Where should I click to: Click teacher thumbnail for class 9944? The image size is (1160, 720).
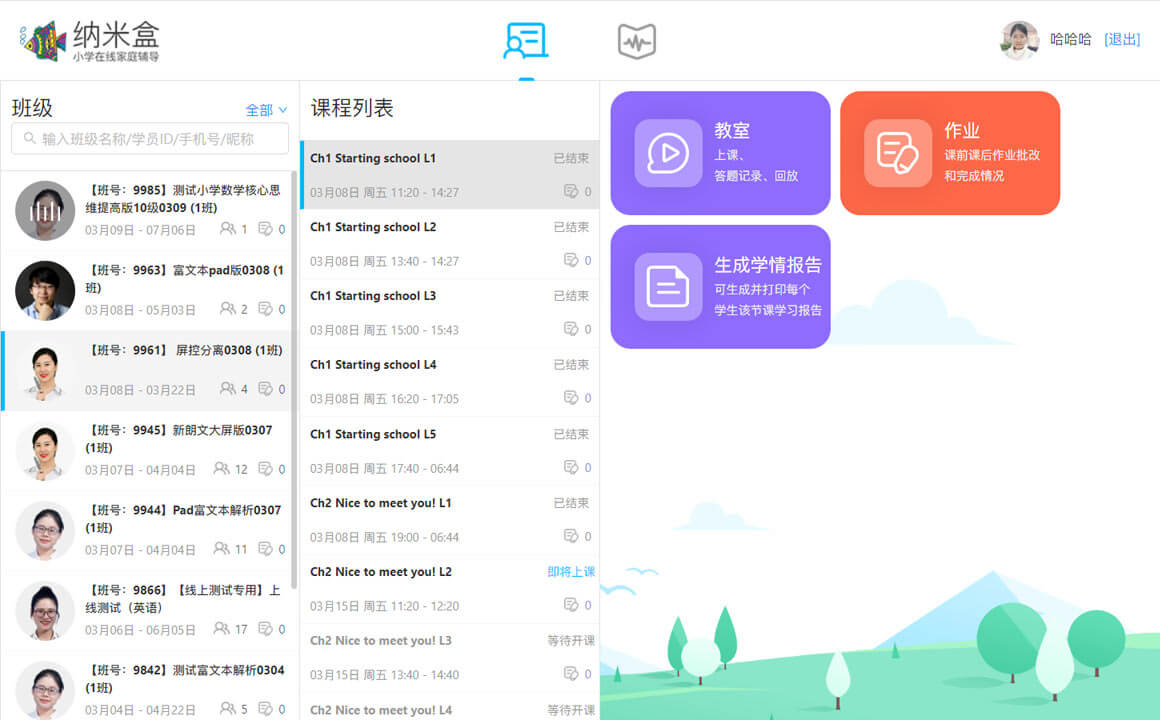coord(45,530)
